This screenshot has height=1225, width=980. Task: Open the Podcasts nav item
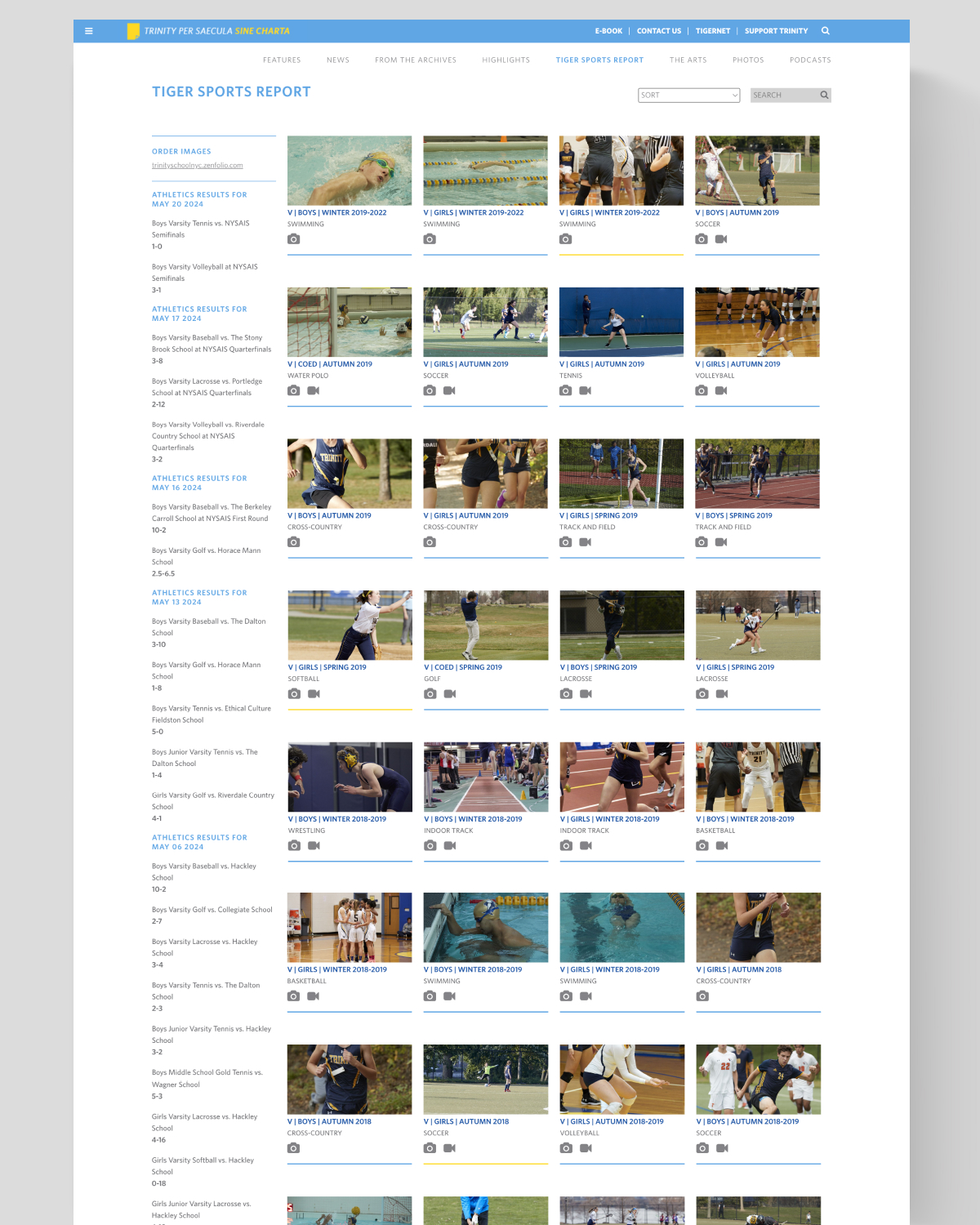click(x=809, y=60)
